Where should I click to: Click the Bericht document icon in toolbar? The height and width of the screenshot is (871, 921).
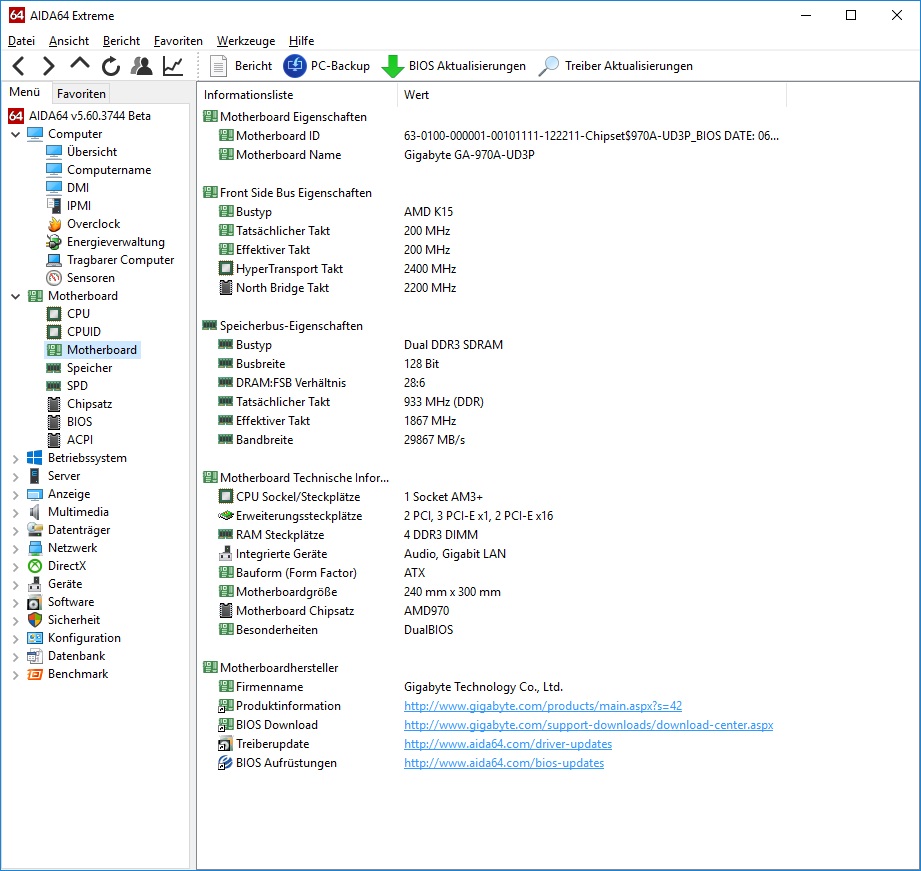pyautogui.click(x=219, y=66)
